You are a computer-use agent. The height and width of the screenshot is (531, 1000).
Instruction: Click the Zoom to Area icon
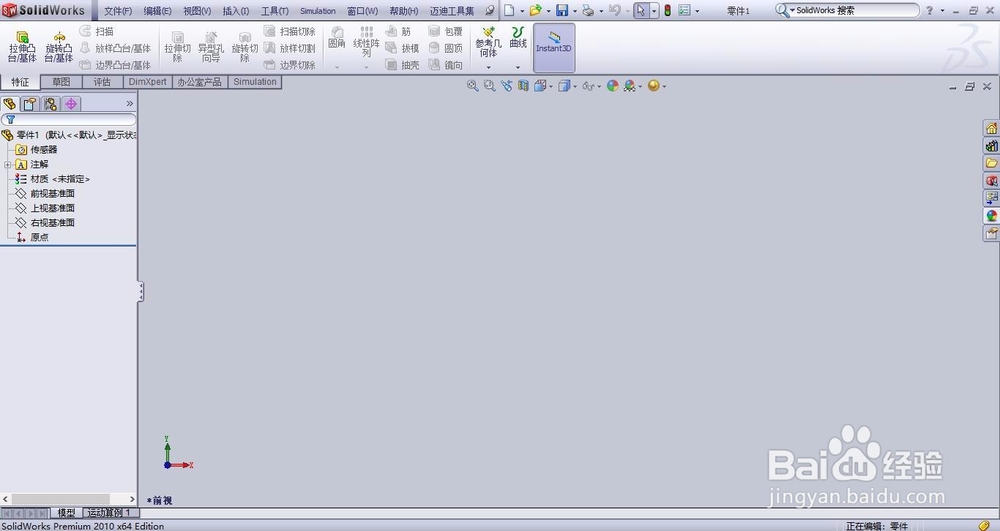(489, 85)
